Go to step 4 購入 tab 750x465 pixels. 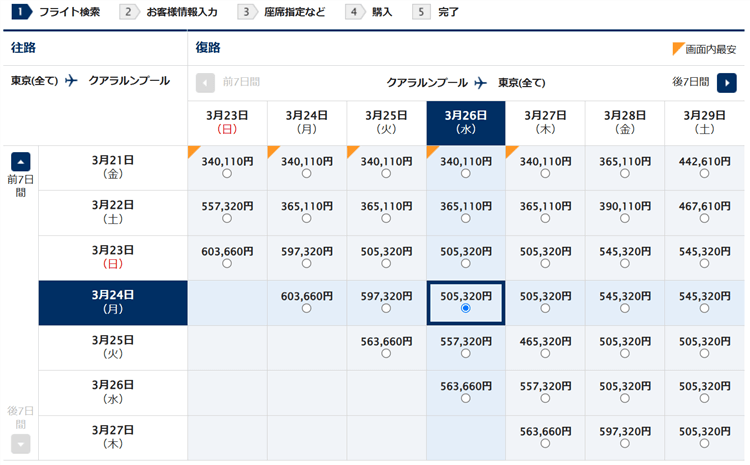tap(370, 12)
